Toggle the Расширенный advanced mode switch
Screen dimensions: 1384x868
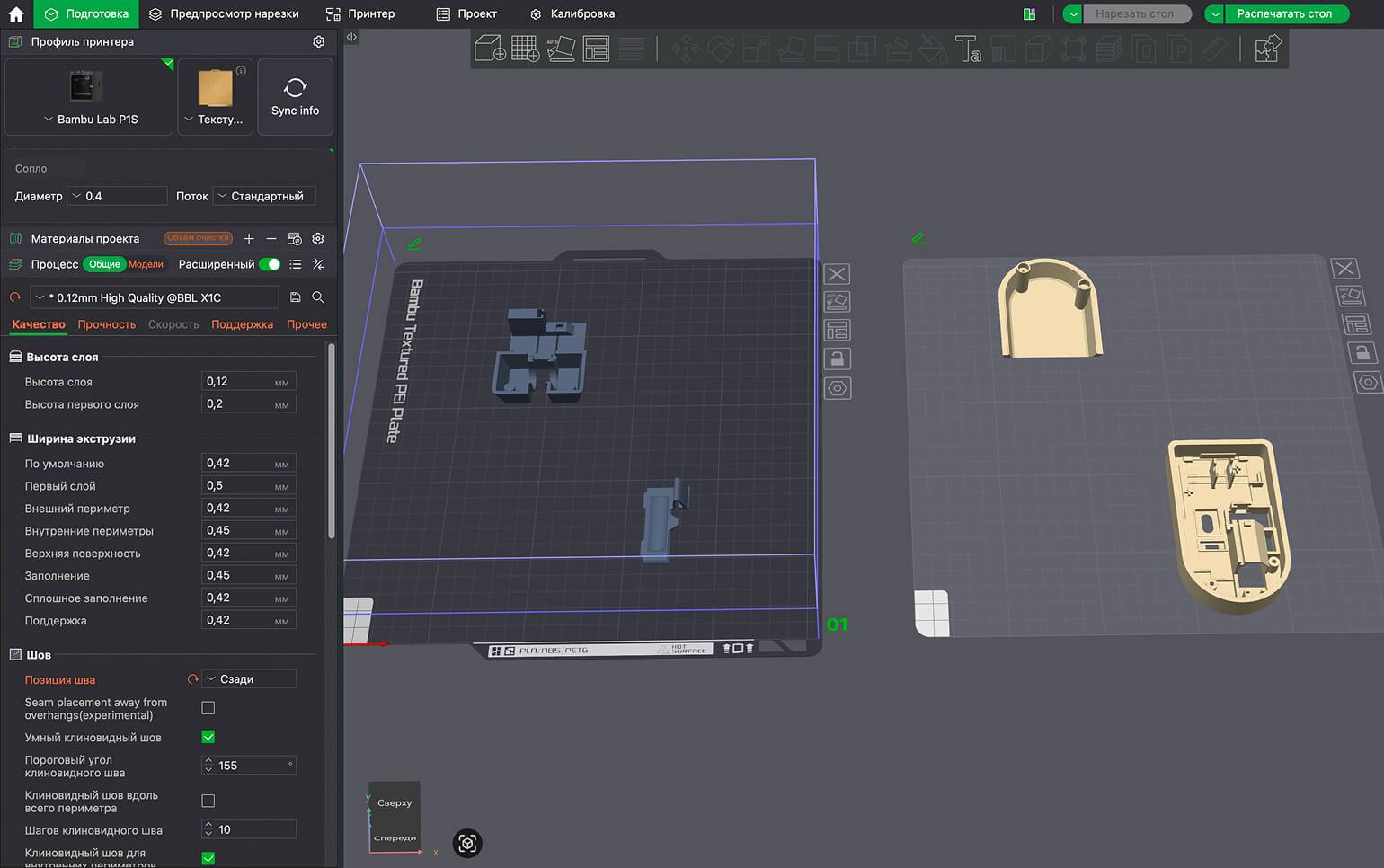tap(269, 264)
